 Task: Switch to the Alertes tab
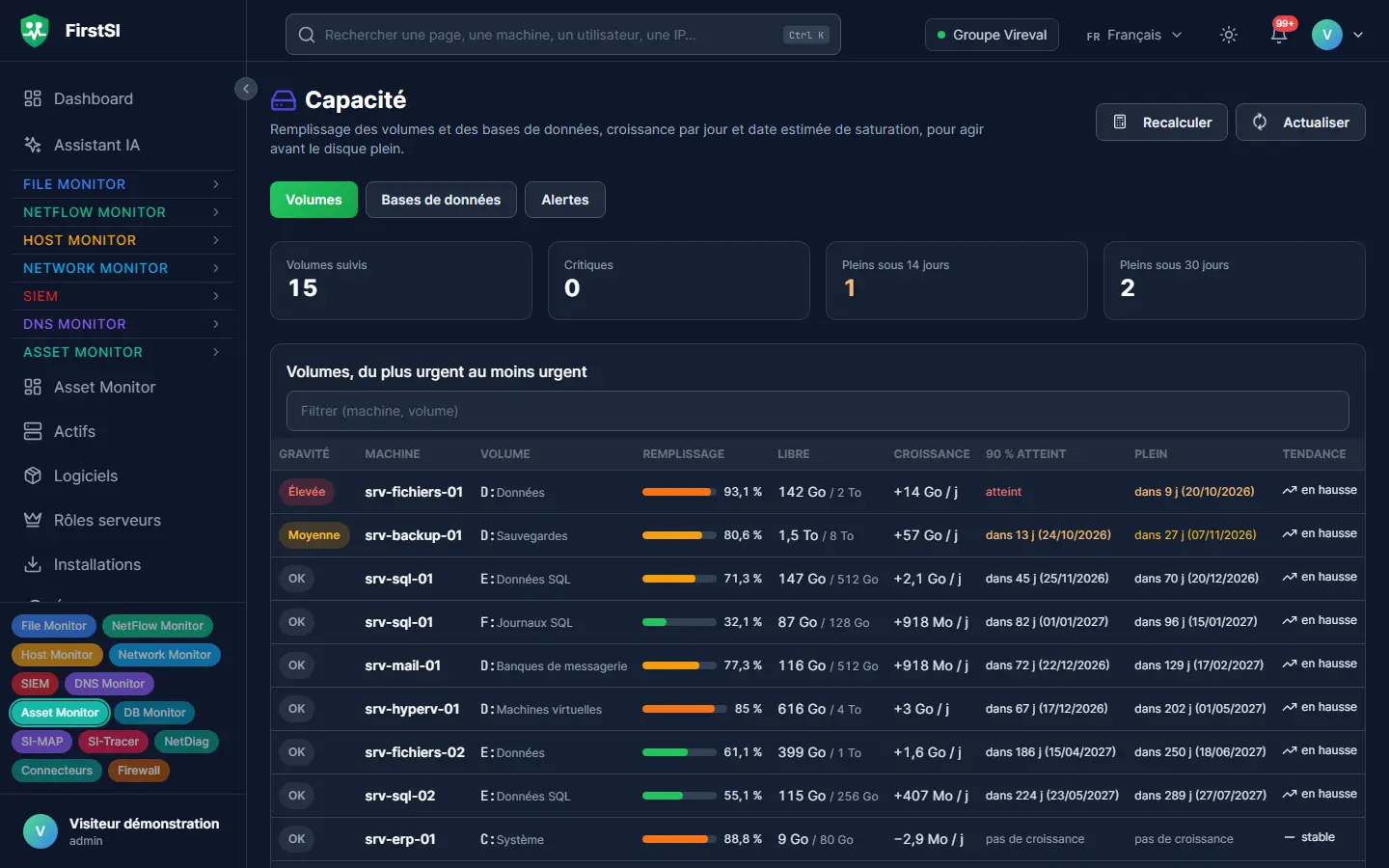click(565, 200)
